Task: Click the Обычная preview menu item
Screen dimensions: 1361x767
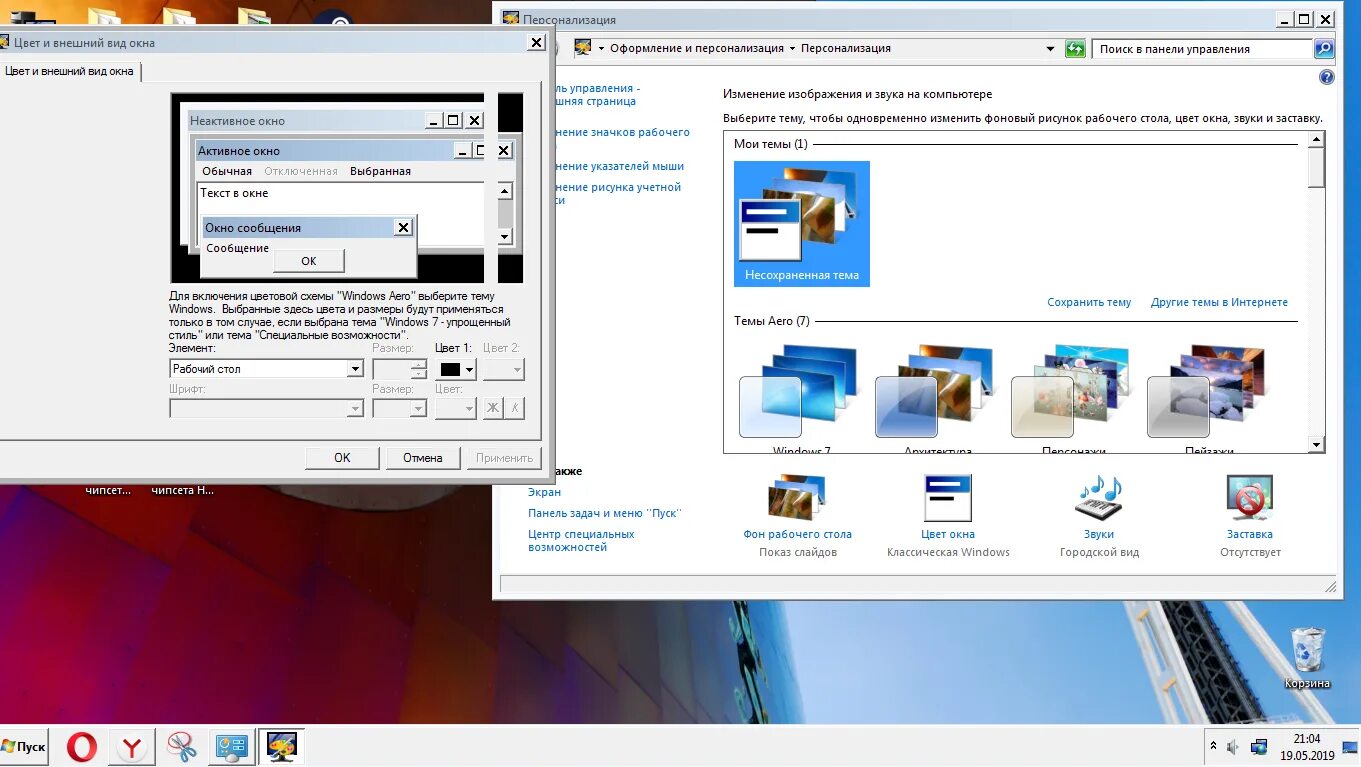Action: [x=227, y=171]
